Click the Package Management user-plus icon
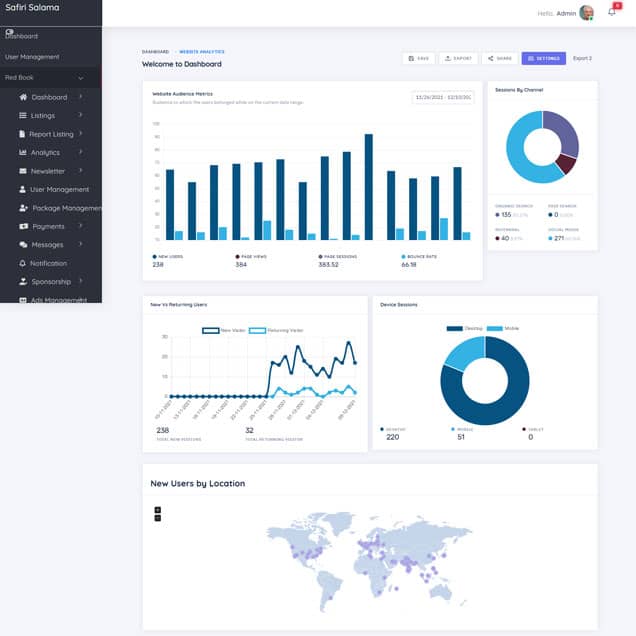The image size is (636, 636). (23, 208)
